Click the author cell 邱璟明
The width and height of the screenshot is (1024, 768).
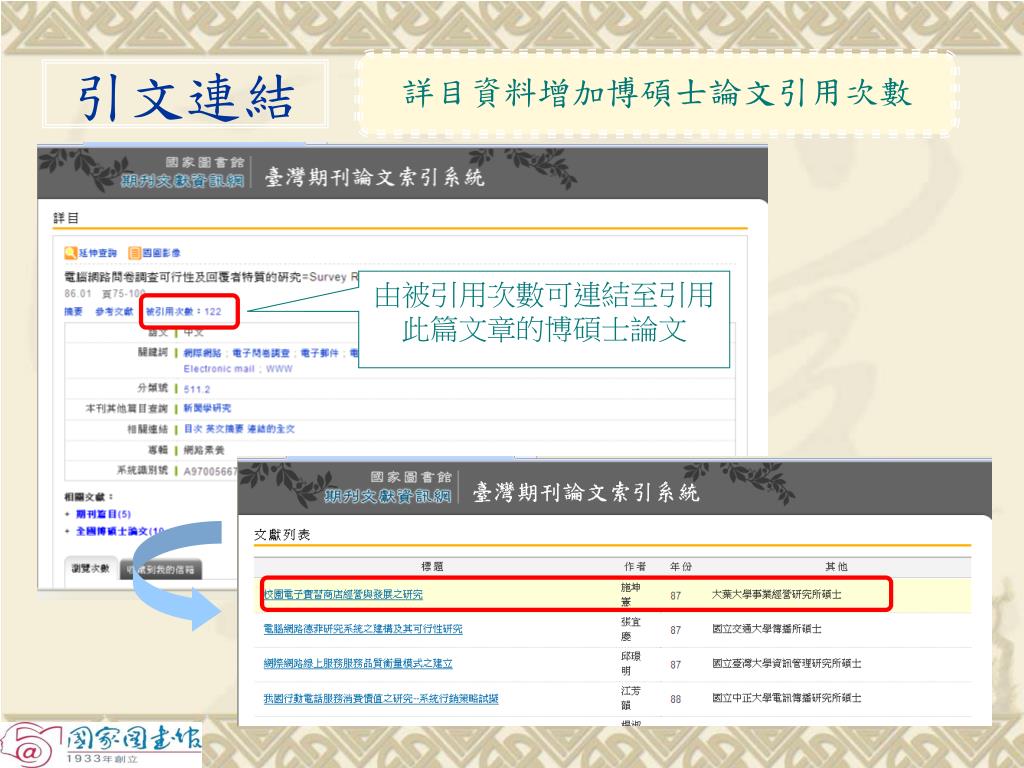tap(630, 664)
